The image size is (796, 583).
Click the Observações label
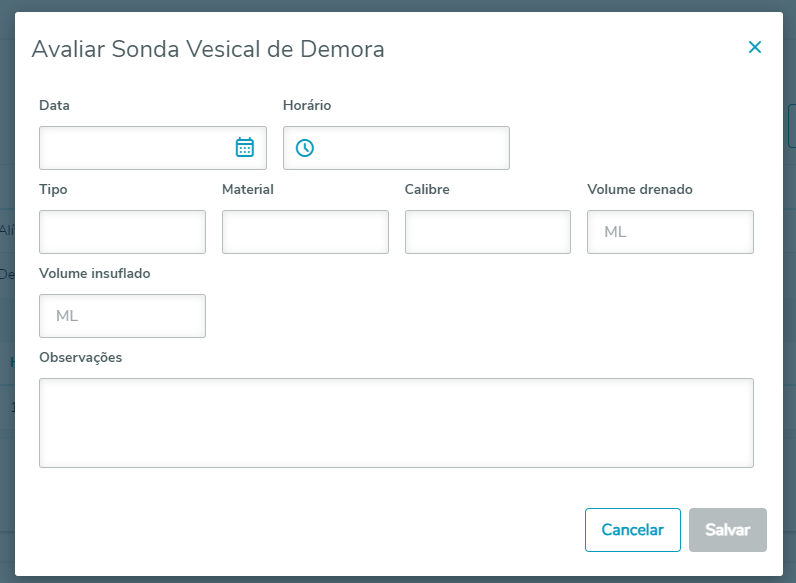tap(80, 357)
